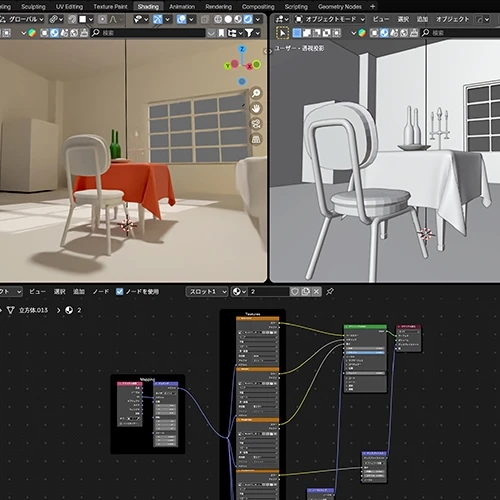
Task: Open ノード menu in node editor header
Action: tap(100, 292)
